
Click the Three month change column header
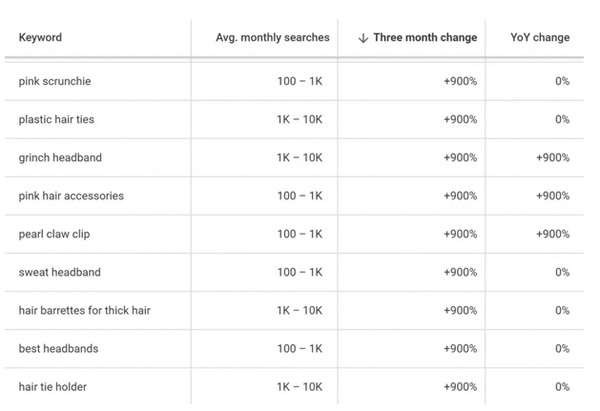[x=425, y=38]
